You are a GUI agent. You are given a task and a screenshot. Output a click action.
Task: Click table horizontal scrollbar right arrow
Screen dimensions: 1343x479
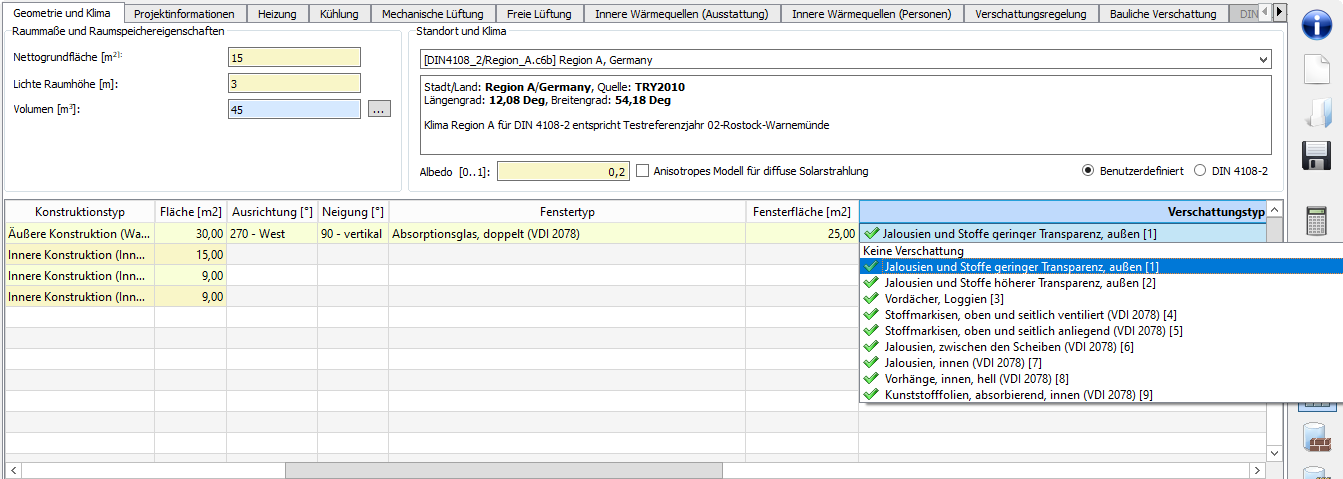point(1258,470)
